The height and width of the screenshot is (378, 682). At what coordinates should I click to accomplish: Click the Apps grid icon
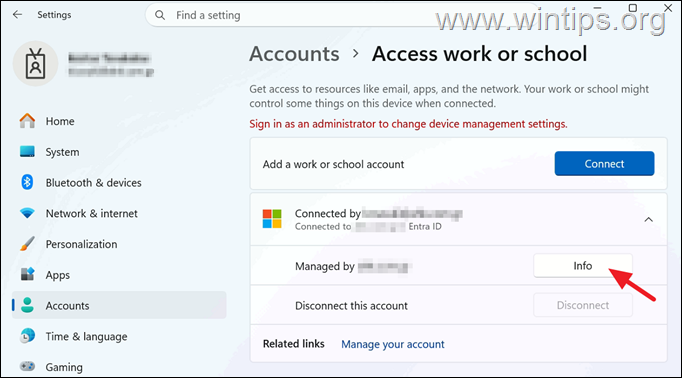click(x=27, y=274)
